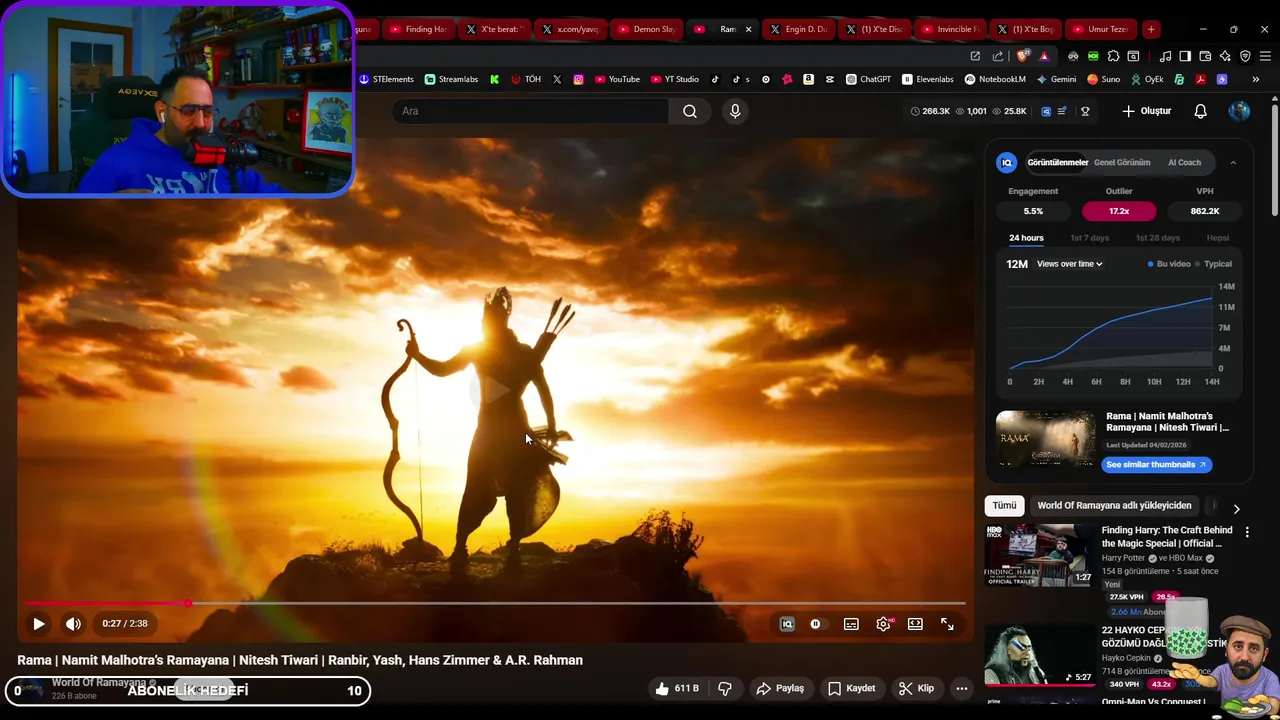This screenshot has height=720, width=1280.
Task: Open the NotebookLM bookmark
Action: (995, 79)
